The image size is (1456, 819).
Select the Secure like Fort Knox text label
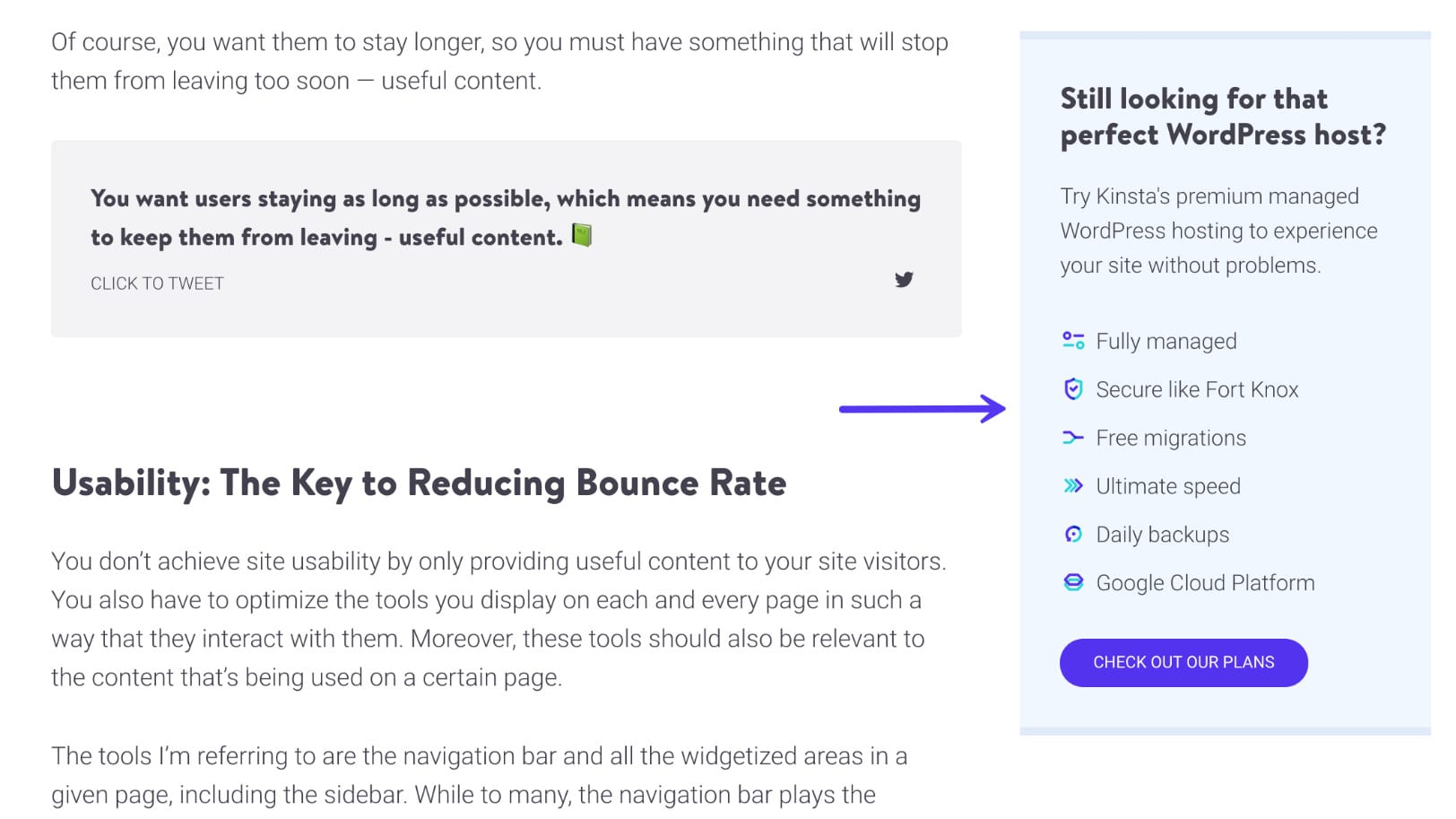[x=1197, y=389]
